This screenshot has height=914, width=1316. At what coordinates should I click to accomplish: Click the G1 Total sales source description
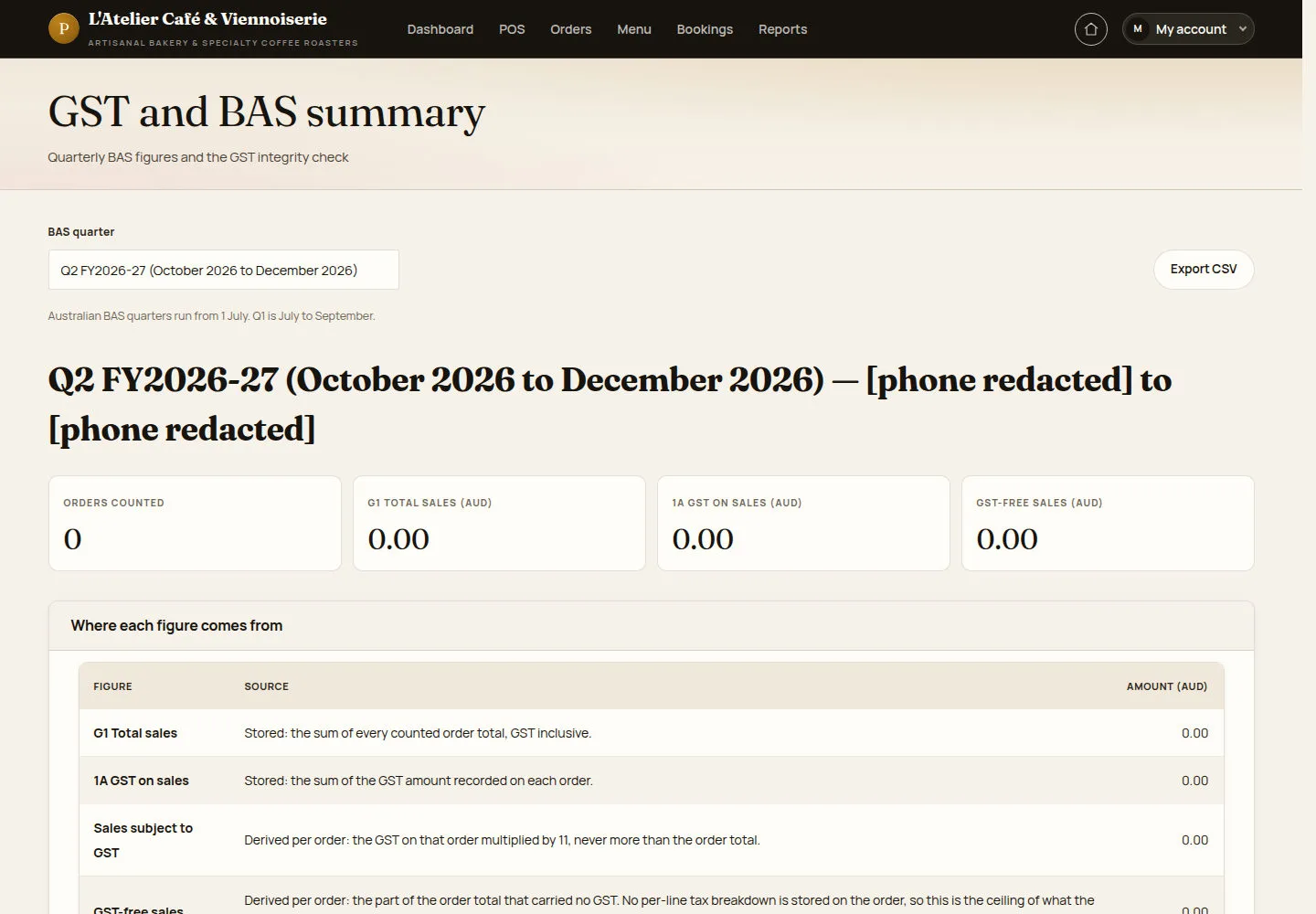point(418,733)
